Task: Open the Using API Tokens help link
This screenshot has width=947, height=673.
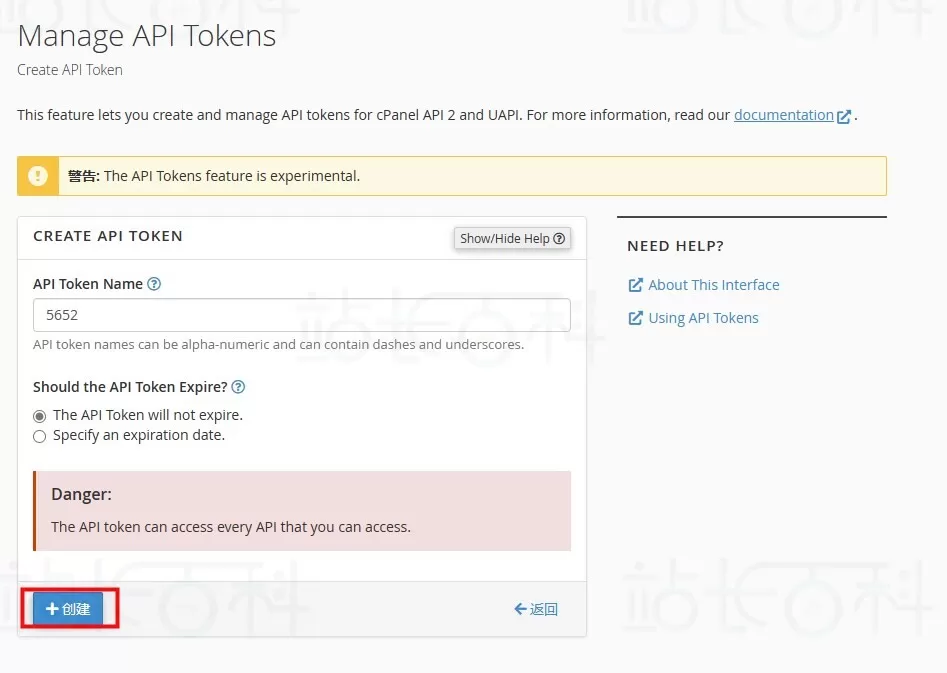Action: point(703,318)
